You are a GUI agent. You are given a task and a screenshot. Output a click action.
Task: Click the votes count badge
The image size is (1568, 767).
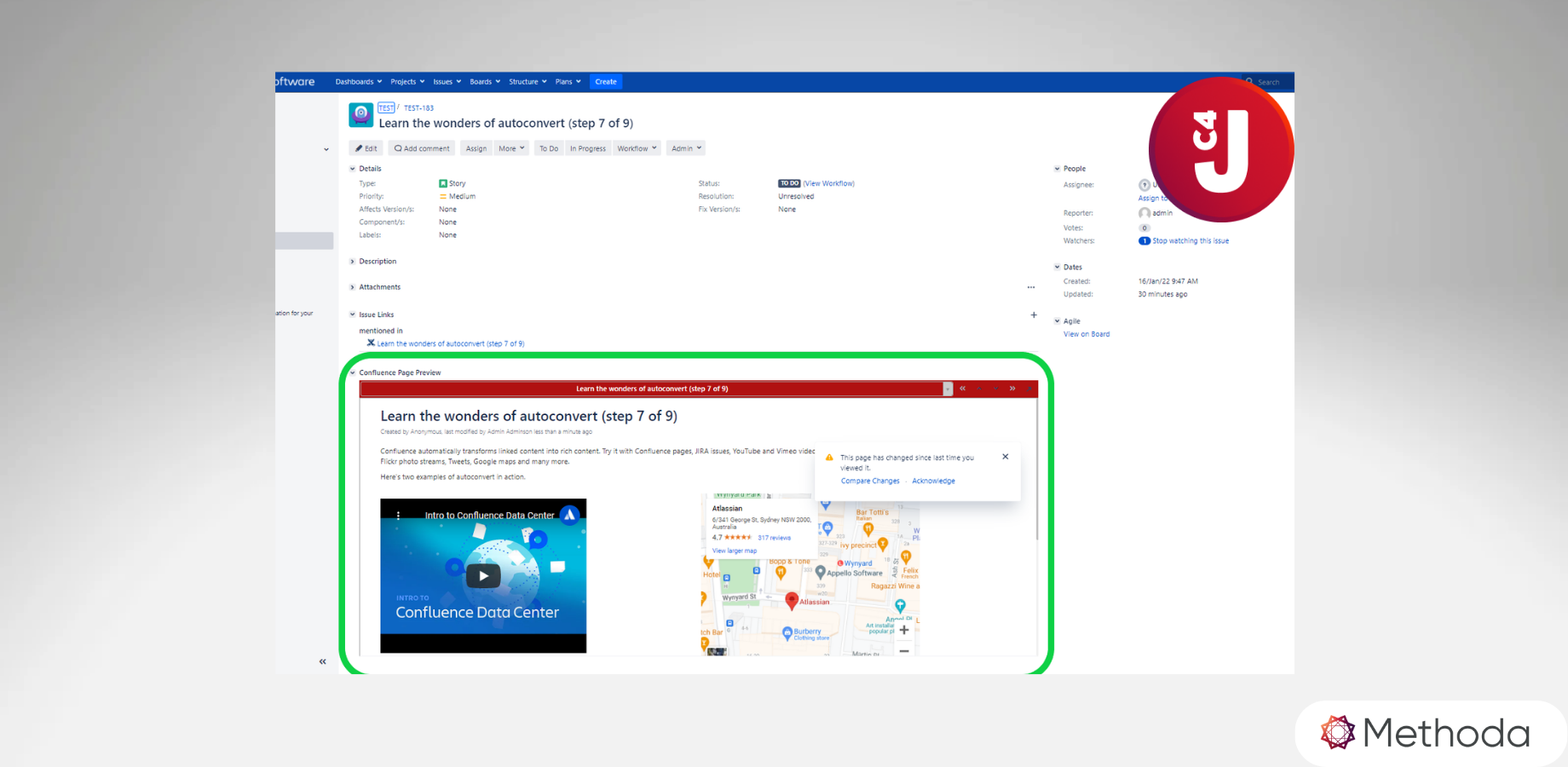pos(1144,228)
